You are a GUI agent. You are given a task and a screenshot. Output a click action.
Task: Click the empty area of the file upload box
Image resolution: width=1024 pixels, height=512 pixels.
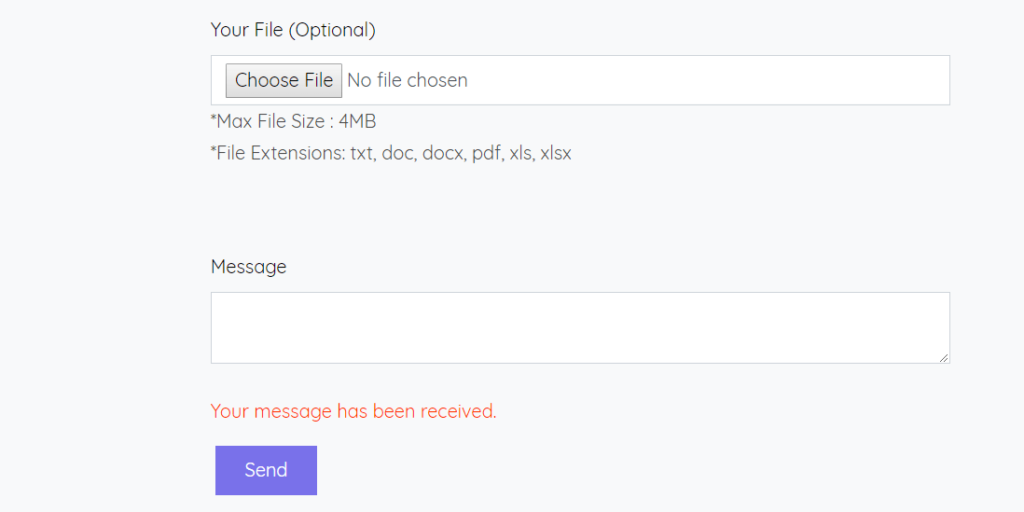709,80
